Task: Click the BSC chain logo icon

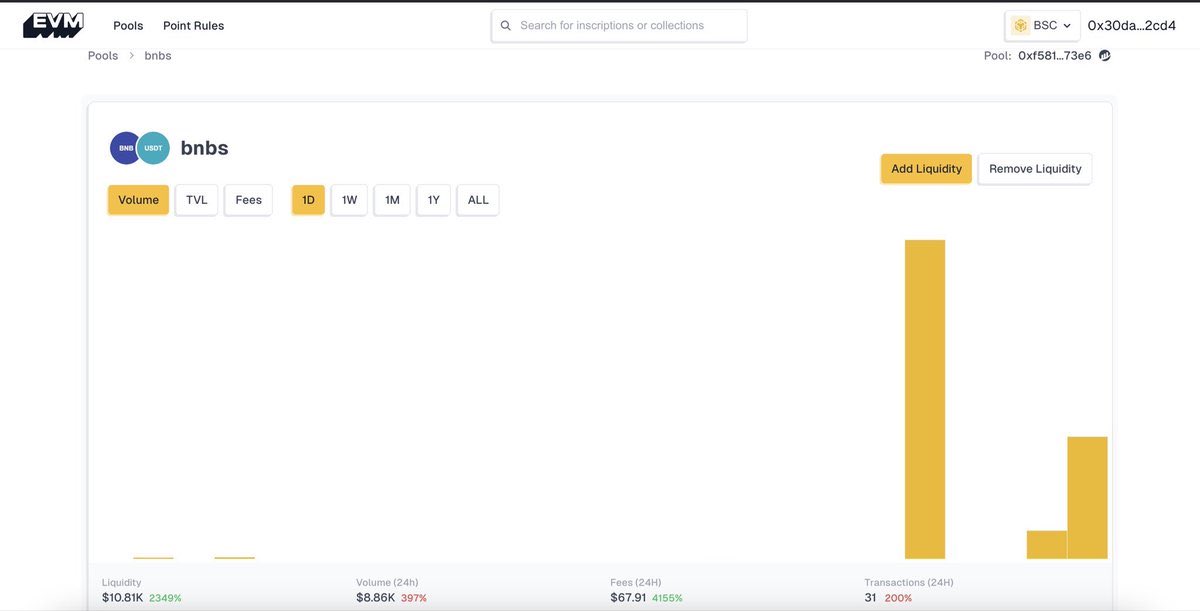Action: coord(1021,25)
